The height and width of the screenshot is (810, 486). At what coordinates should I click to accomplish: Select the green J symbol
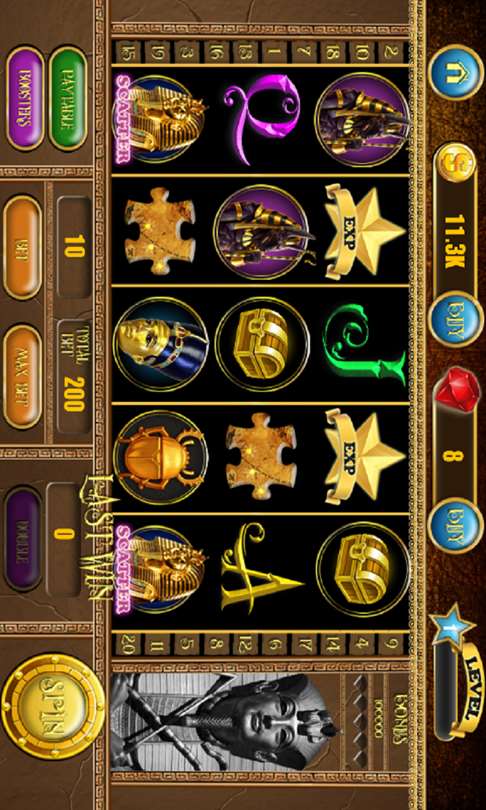coord(365,345)
